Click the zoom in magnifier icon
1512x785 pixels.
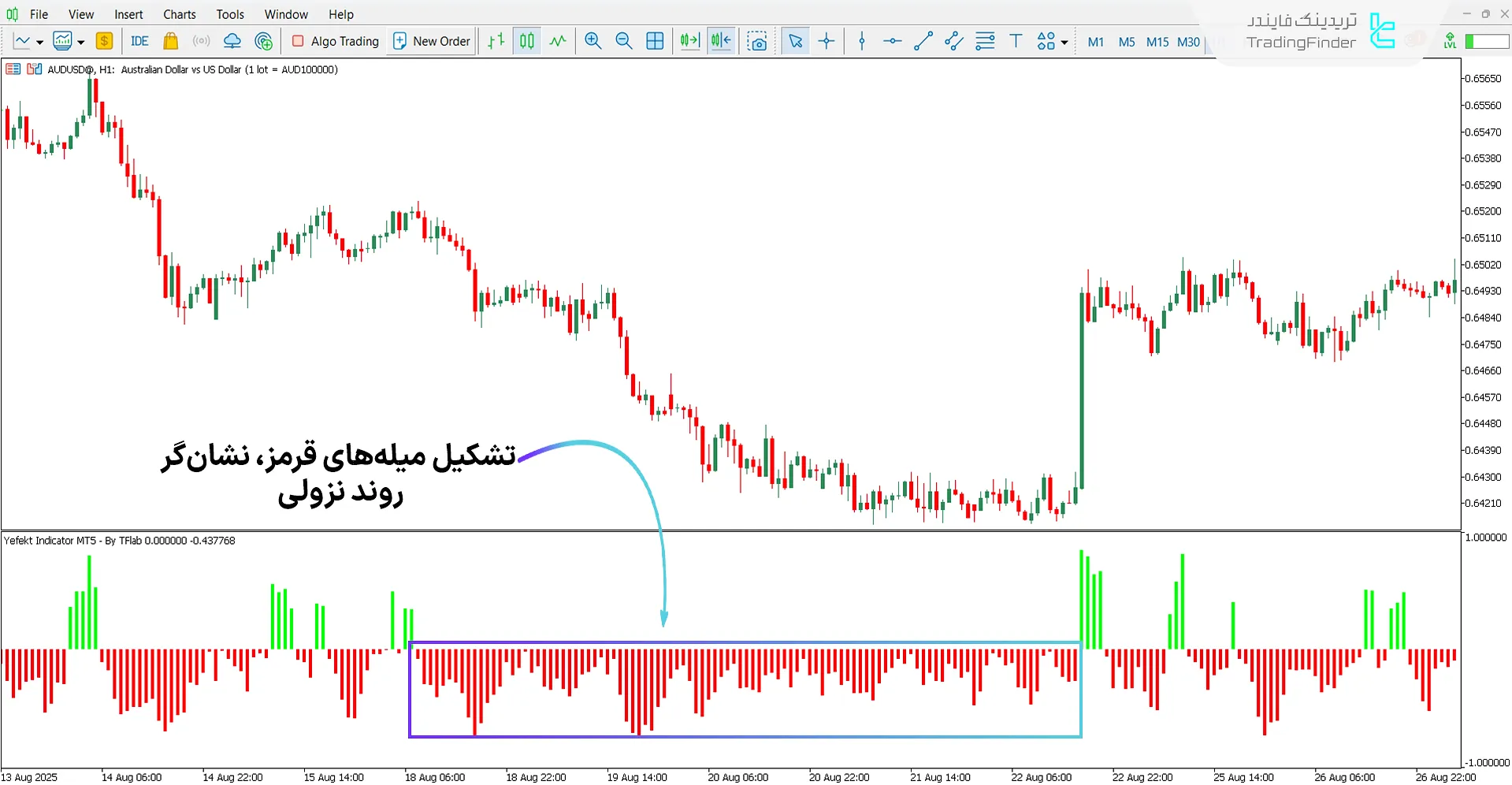click(x=593, y=41)
